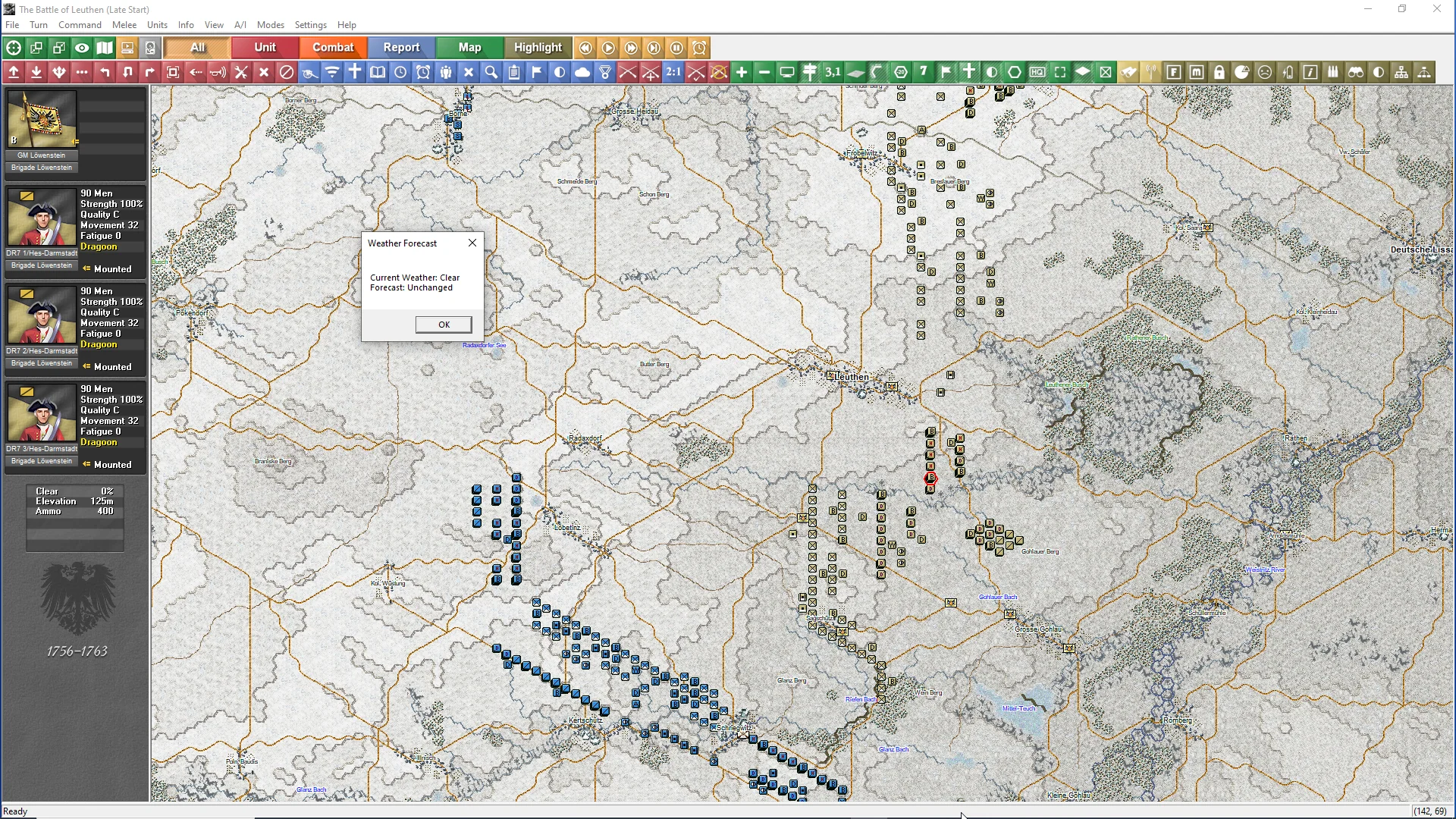This screenshot has height=819, width=1456.
Task: Click the zoom in plus icon
Action: tap(742, 72)
